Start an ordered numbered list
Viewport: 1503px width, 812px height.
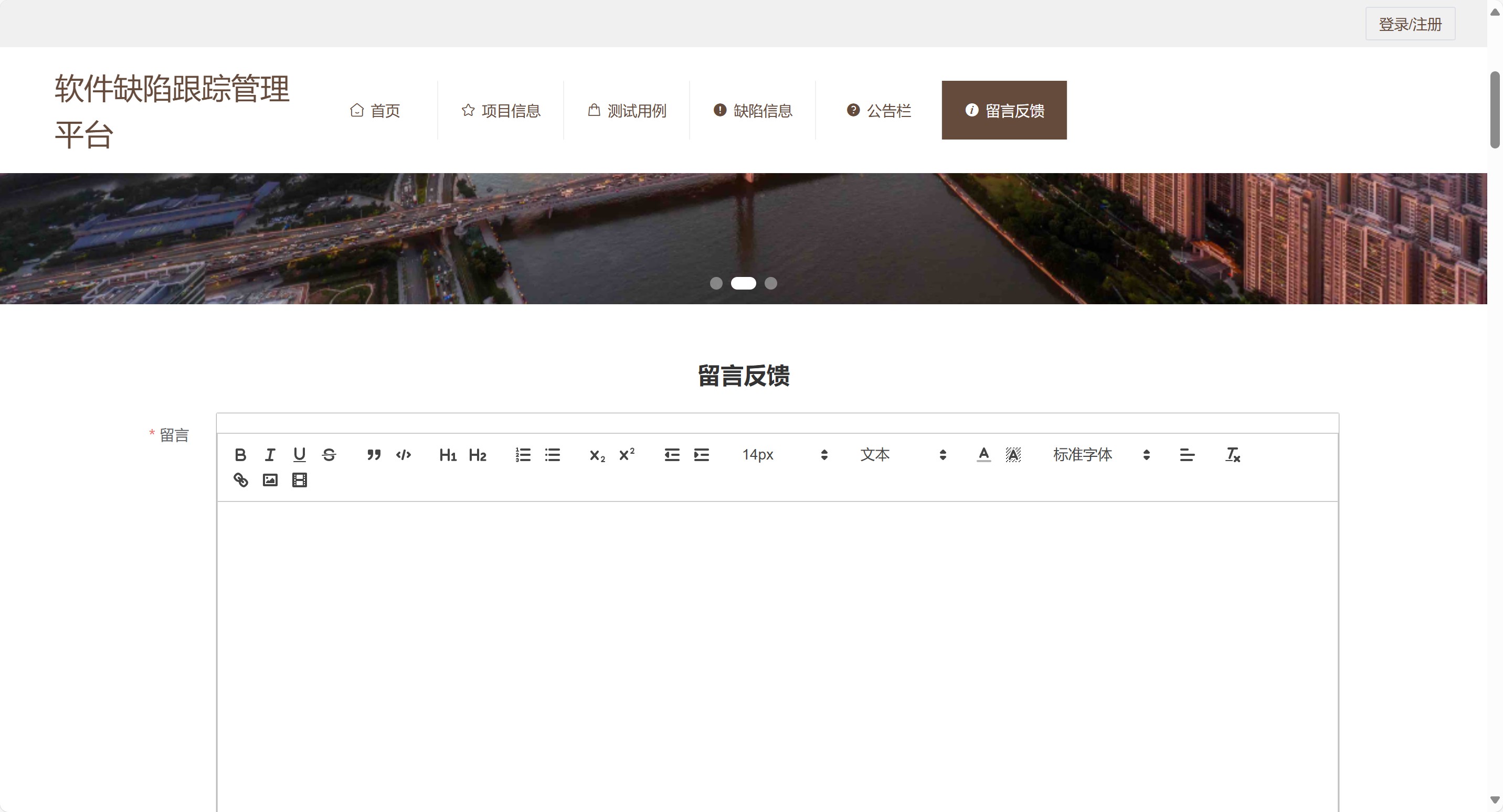(x=523, y=455)
